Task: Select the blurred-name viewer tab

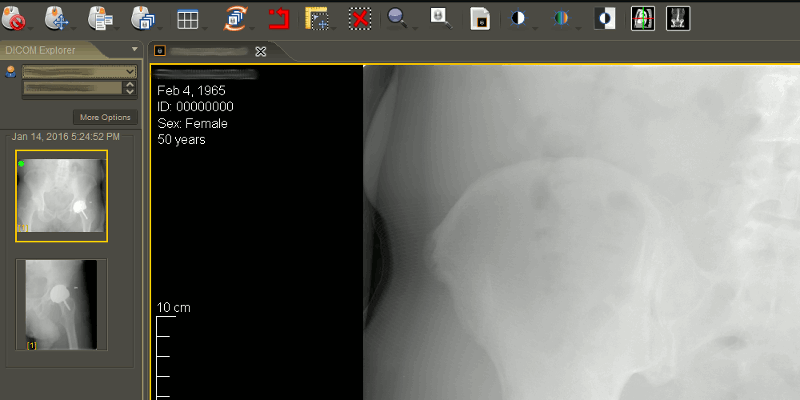Action: click(x=209, y=51)
